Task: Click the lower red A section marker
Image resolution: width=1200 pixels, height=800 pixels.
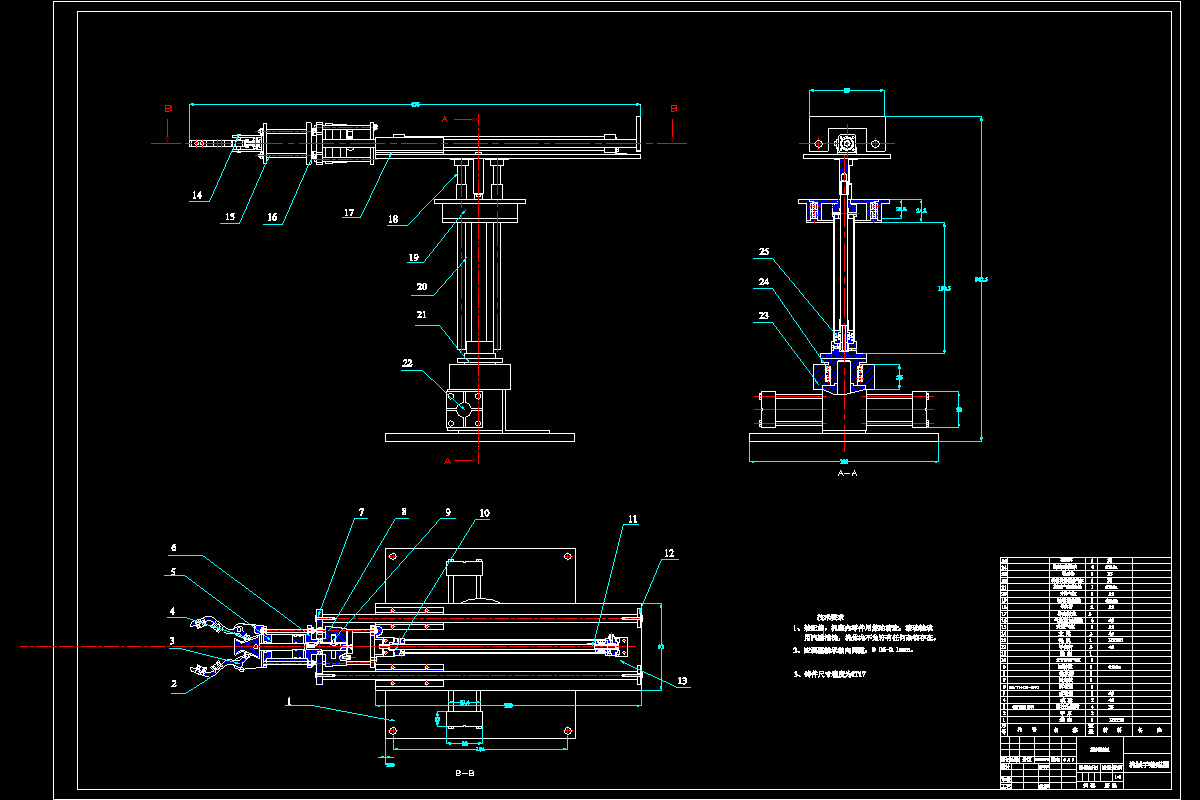Action: coord(447,460)
